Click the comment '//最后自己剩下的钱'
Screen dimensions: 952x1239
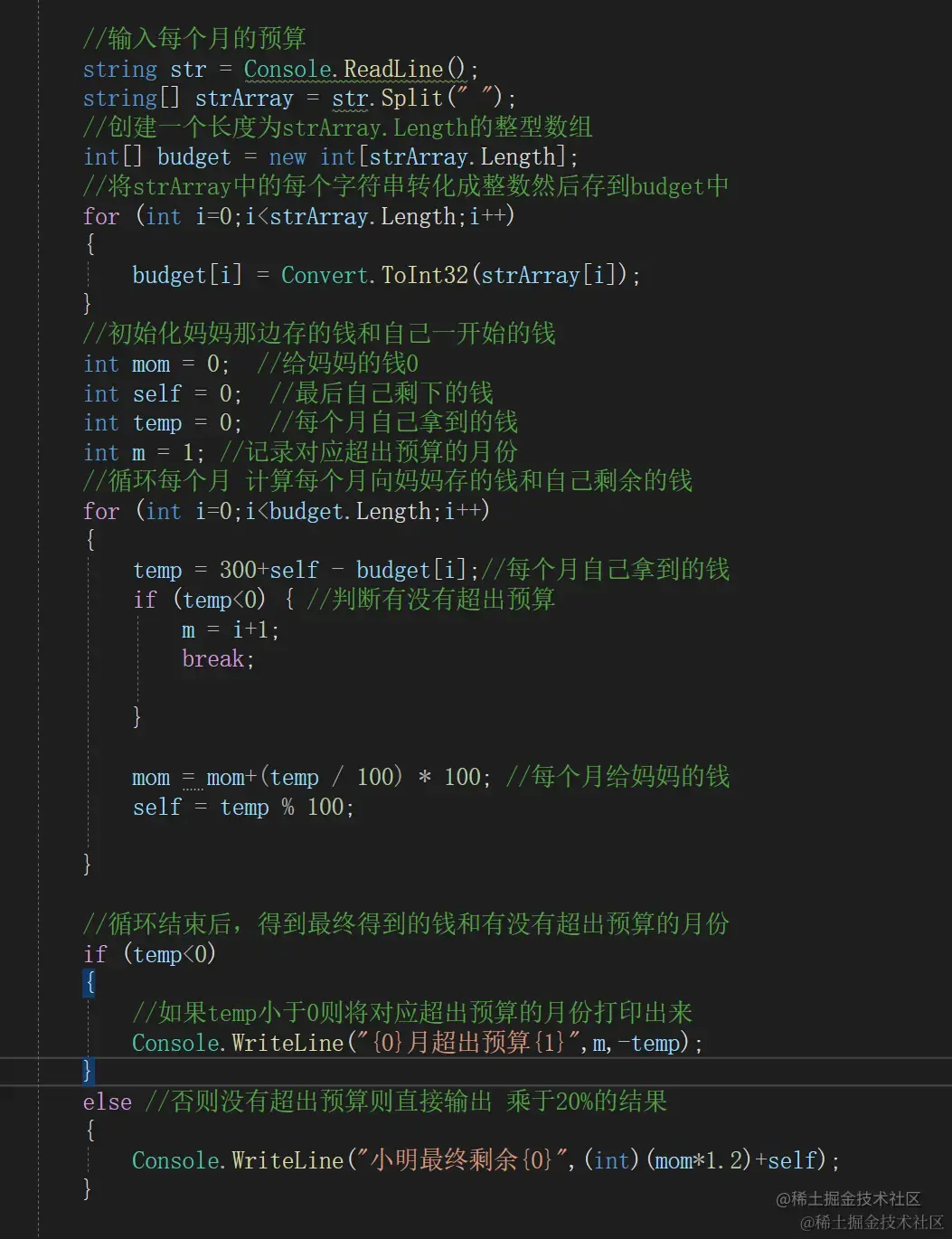382,393
